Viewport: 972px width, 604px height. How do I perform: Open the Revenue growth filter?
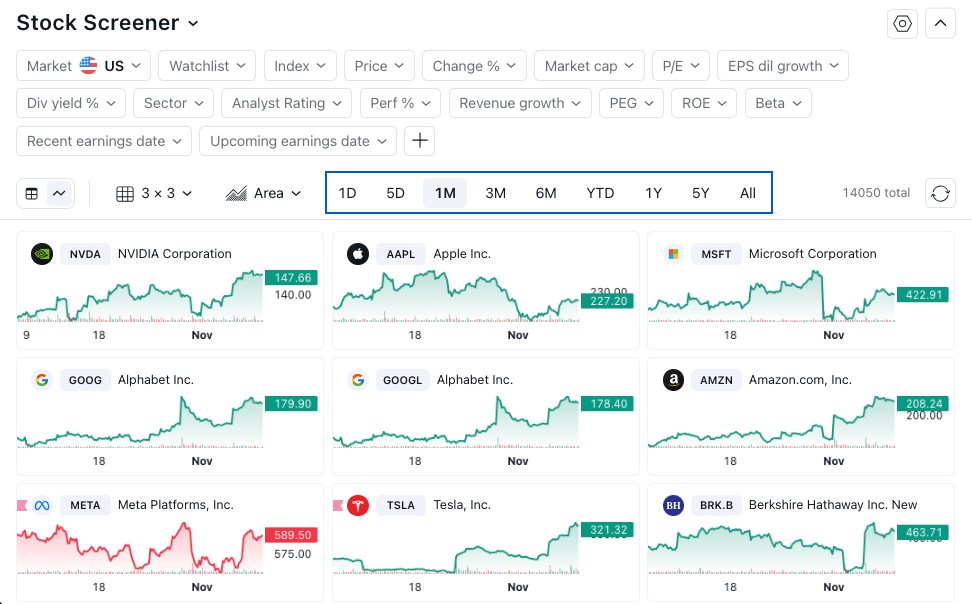520,103
